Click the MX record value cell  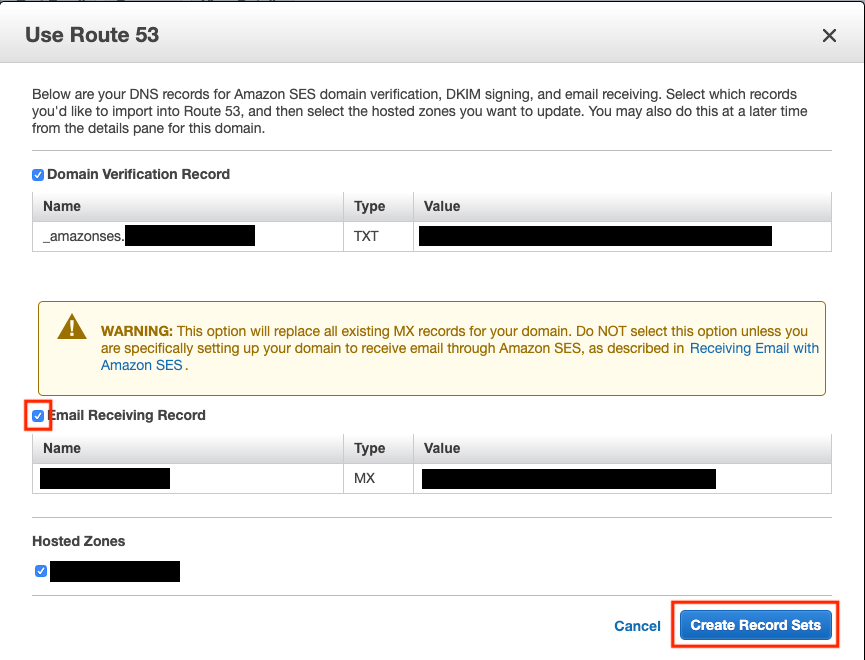click(x=575, y=478)
